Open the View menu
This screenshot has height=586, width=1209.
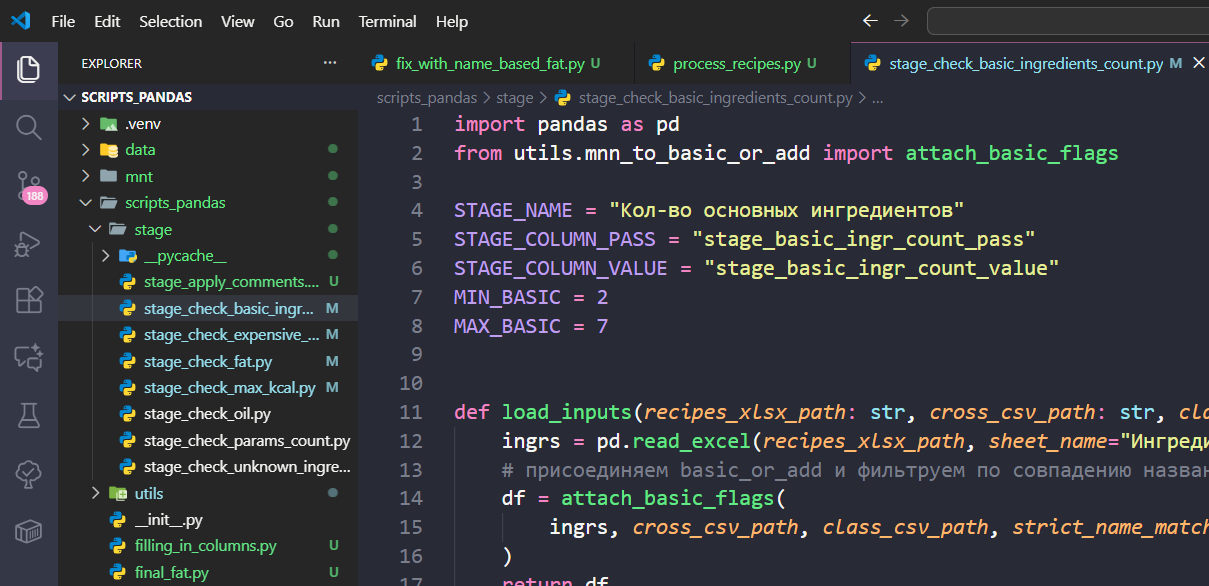238,21
